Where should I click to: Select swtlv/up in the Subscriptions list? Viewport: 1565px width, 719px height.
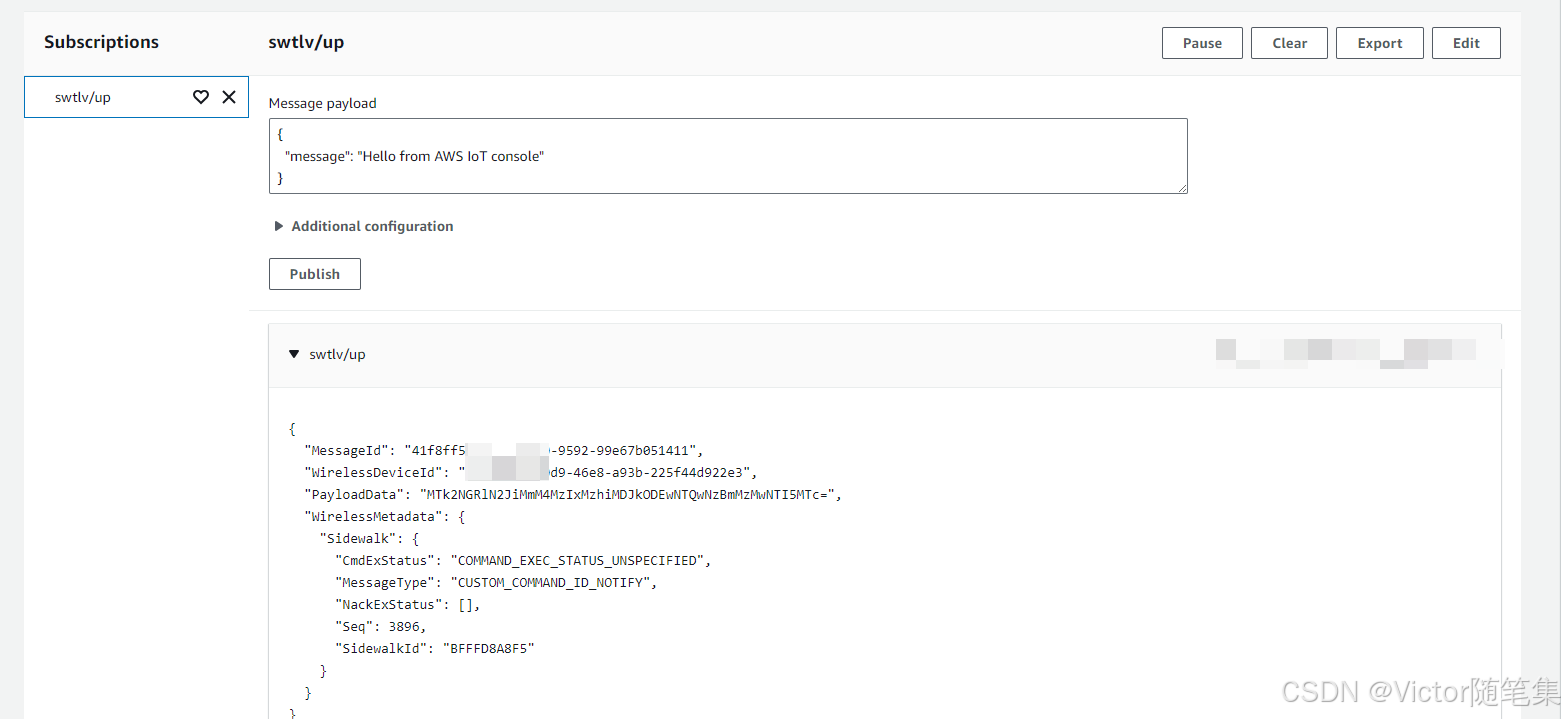point(83,97)
